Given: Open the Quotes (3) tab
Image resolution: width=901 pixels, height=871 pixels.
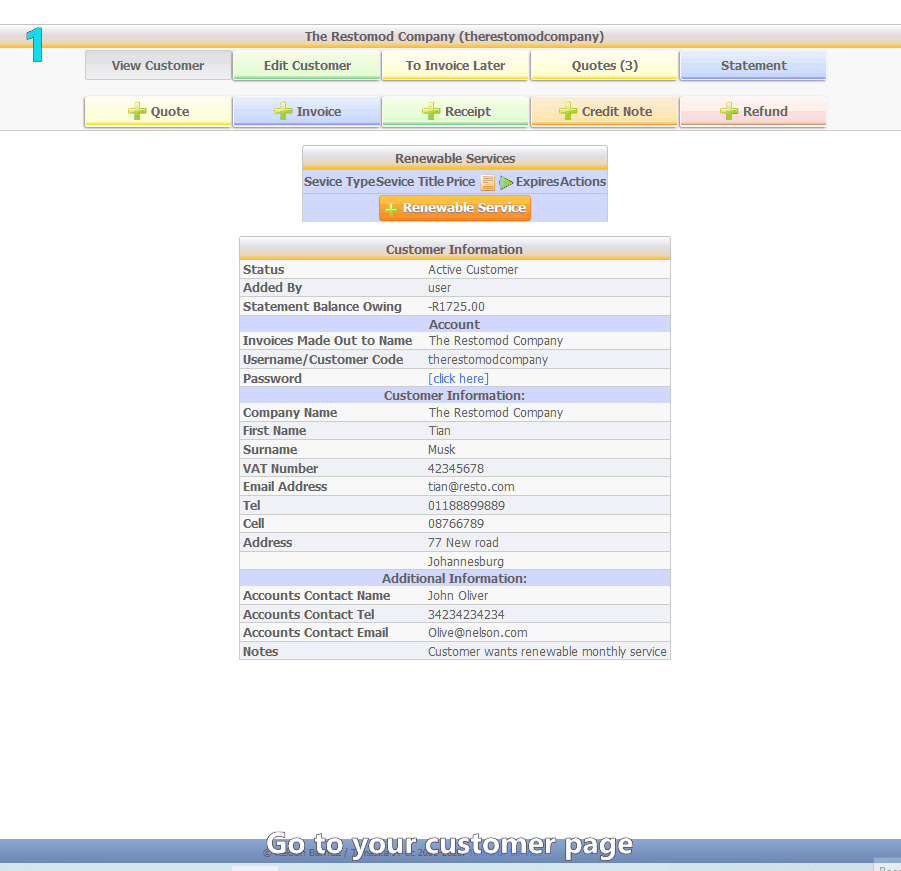Looking at the screenshot, I should [x=604, y=65].
